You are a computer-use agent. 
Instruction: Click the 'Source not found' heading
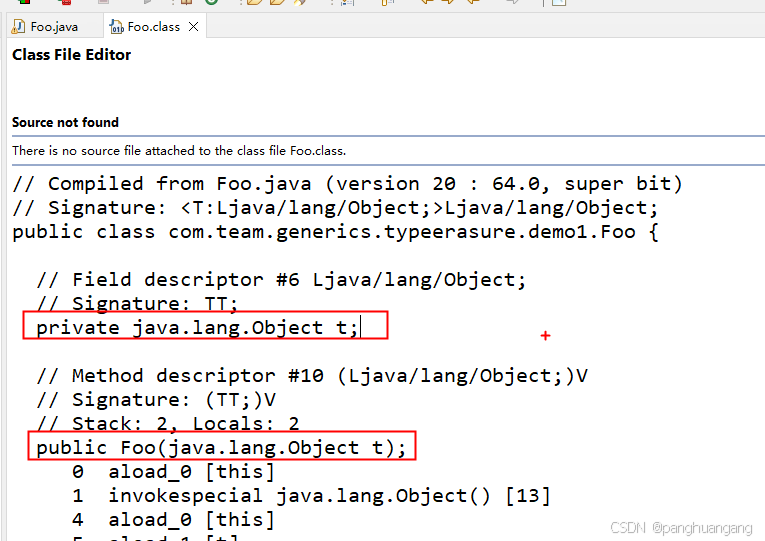pos(65,122)
